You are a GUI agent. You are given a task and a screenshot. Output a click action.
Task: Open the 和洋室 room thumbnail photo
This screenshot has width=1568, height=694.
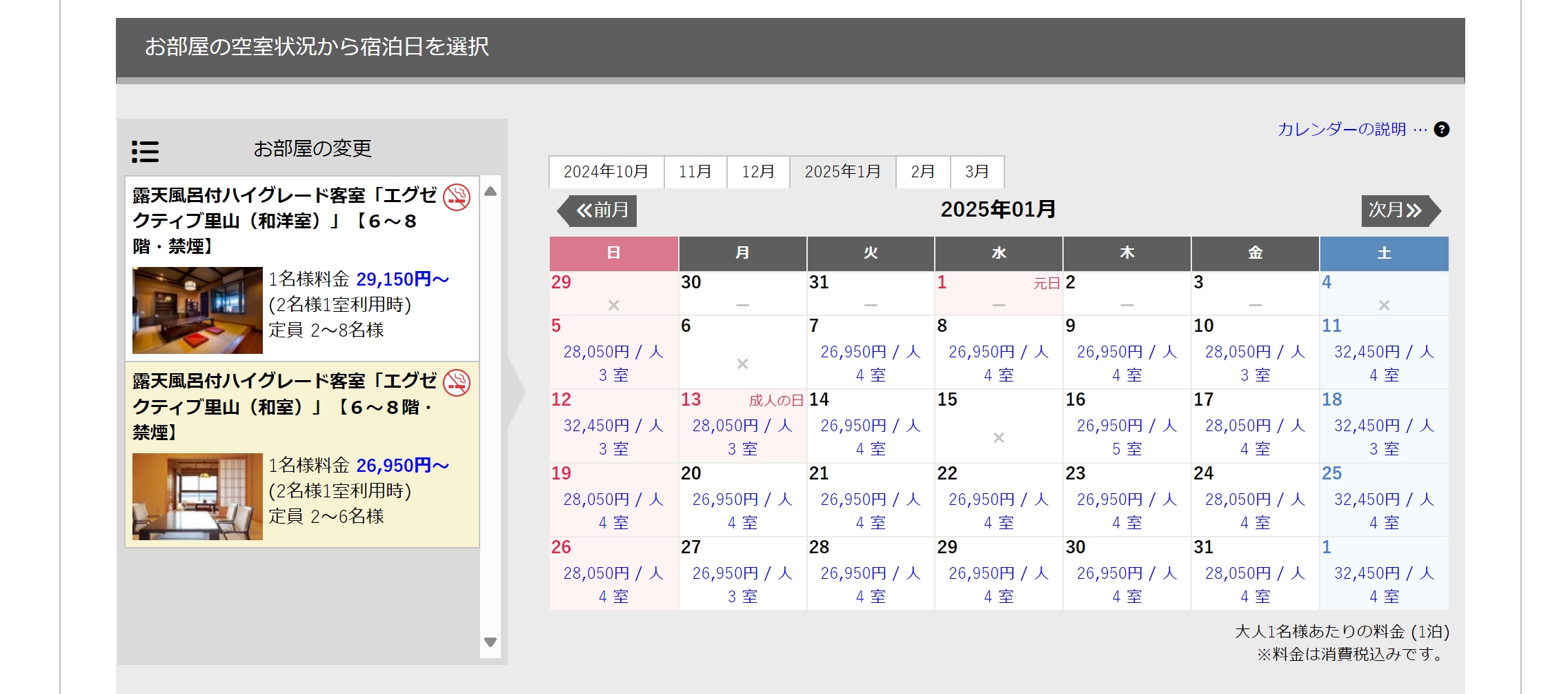coord(197,310)
